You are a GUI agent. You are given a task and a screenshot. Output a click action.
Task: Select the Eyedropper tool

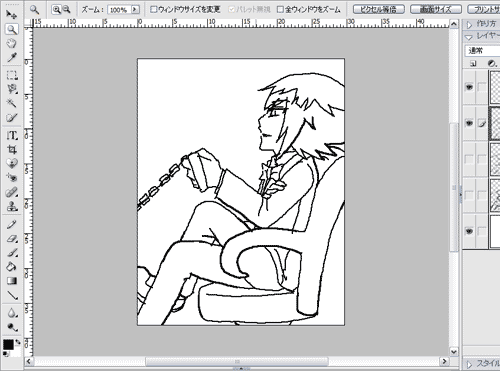point(12,57)
